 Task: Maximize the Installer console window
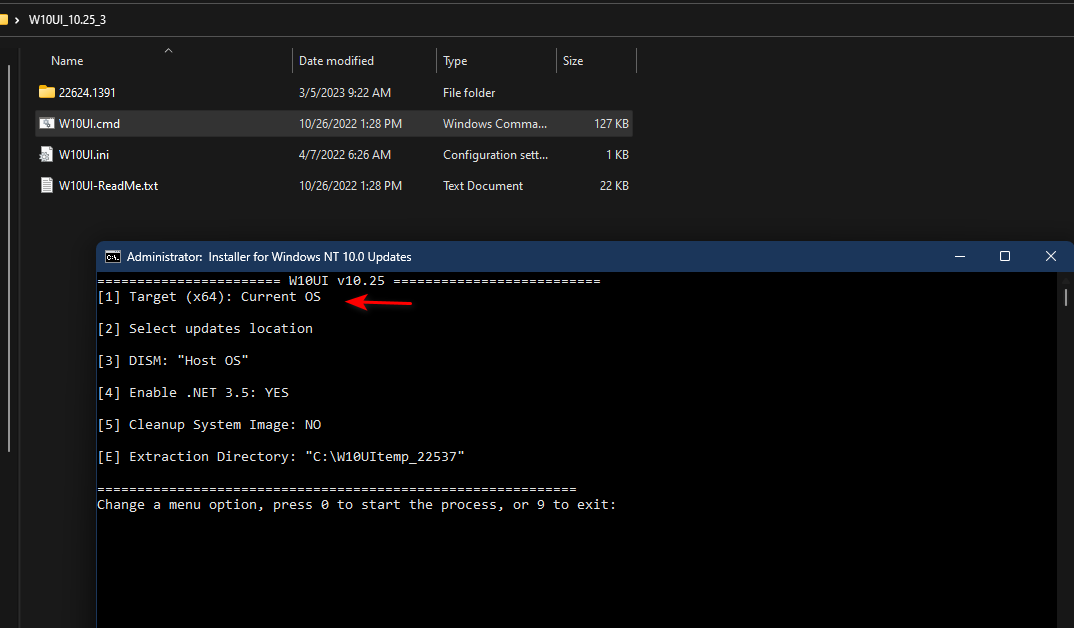pos(1005,256)
